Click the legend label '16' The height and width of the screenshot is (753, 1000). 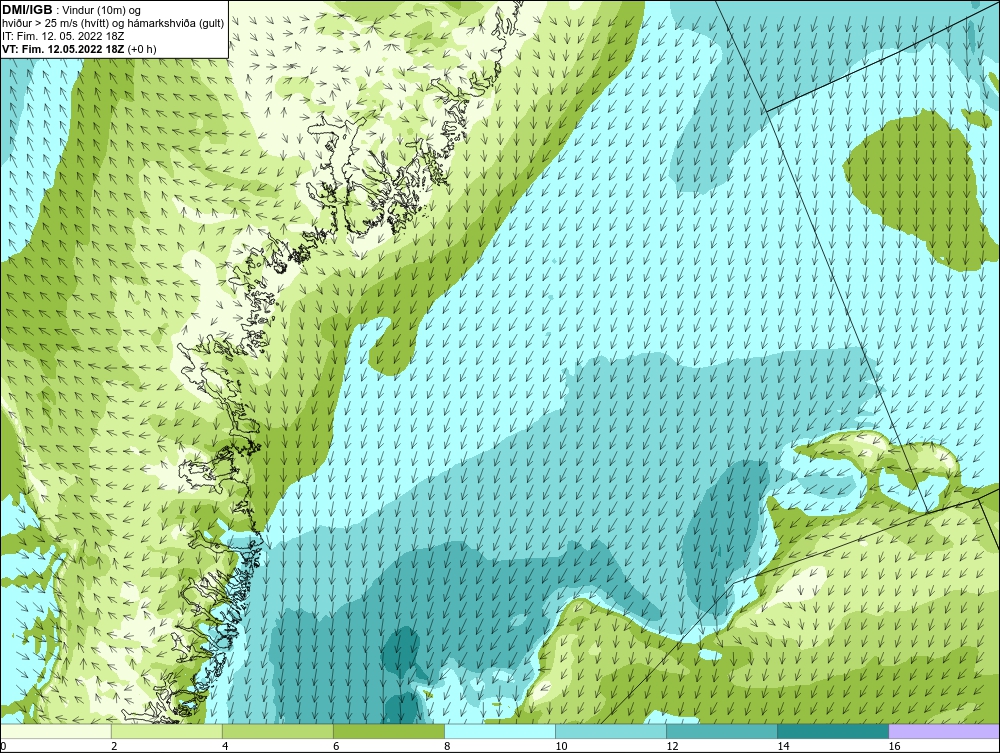[x=893, y=746]
